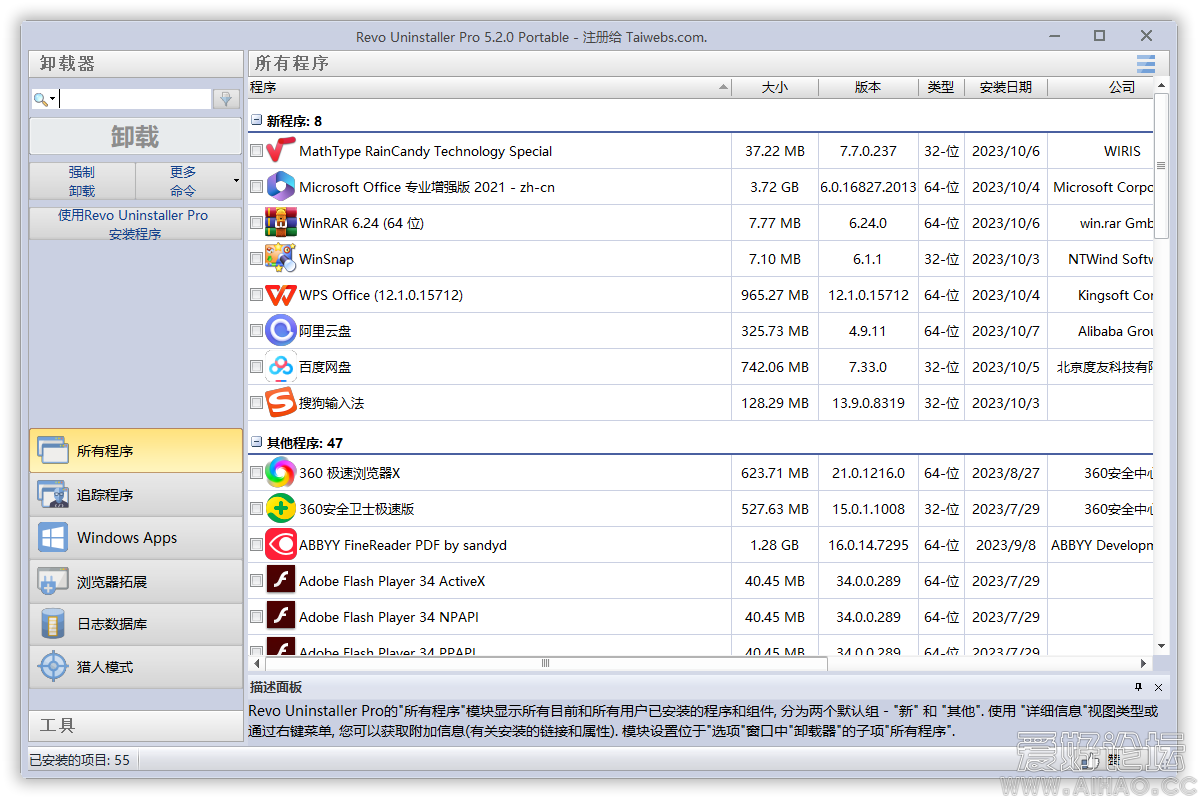The width and height of the screenshot is (1198, 799).
Task: Click the Microsoft Office program icon
Action: click(281, 187)
